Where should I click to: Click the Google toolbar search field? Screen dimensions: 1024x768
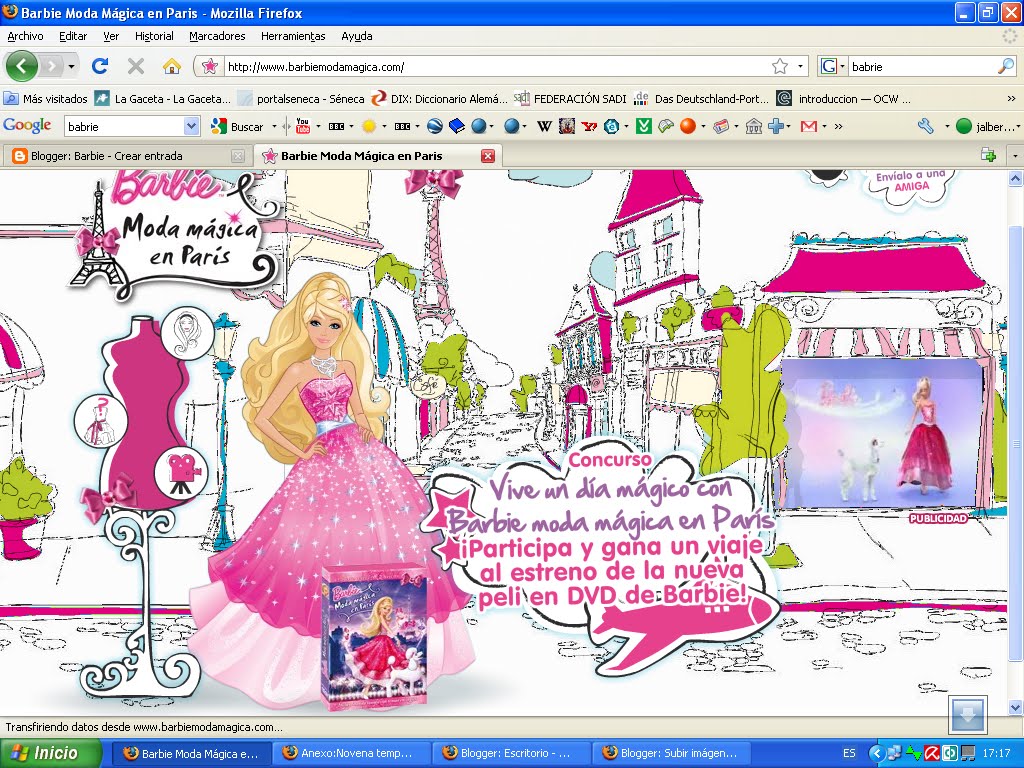(124, 126)
